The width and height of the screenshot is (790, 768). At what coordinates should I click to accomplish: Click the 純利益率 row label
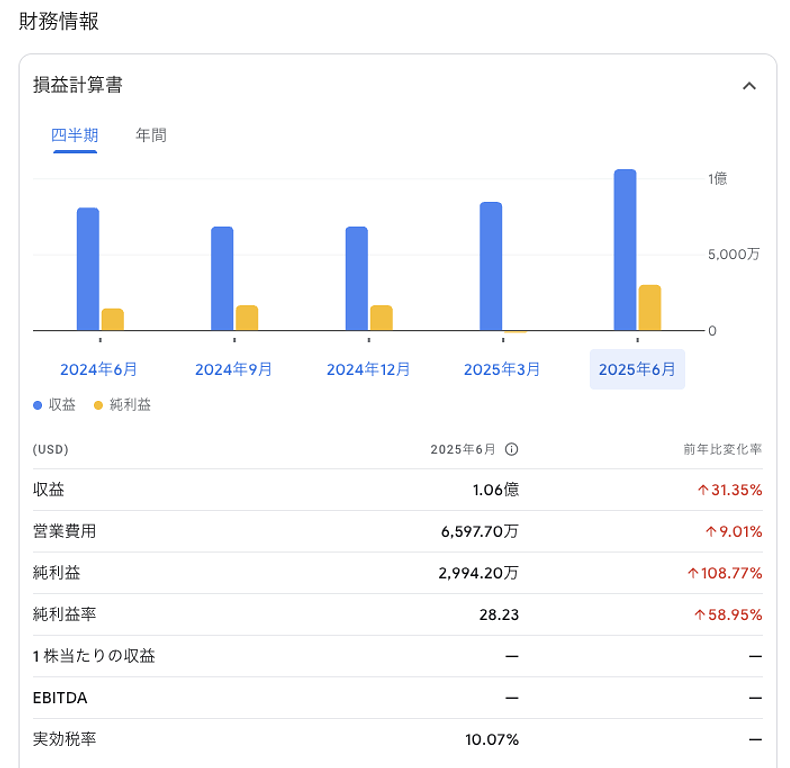point(65,615)
